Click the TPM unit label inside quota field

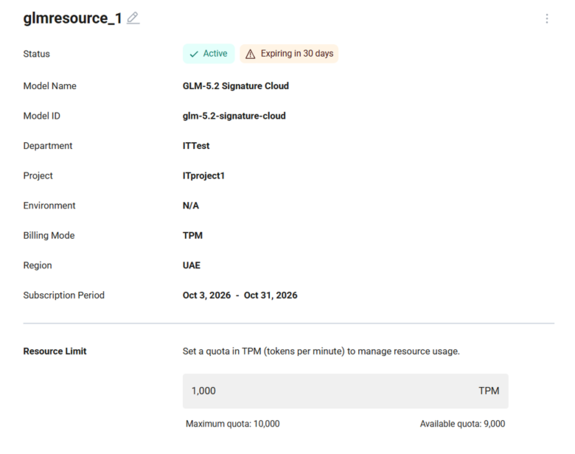coord(488,391)
